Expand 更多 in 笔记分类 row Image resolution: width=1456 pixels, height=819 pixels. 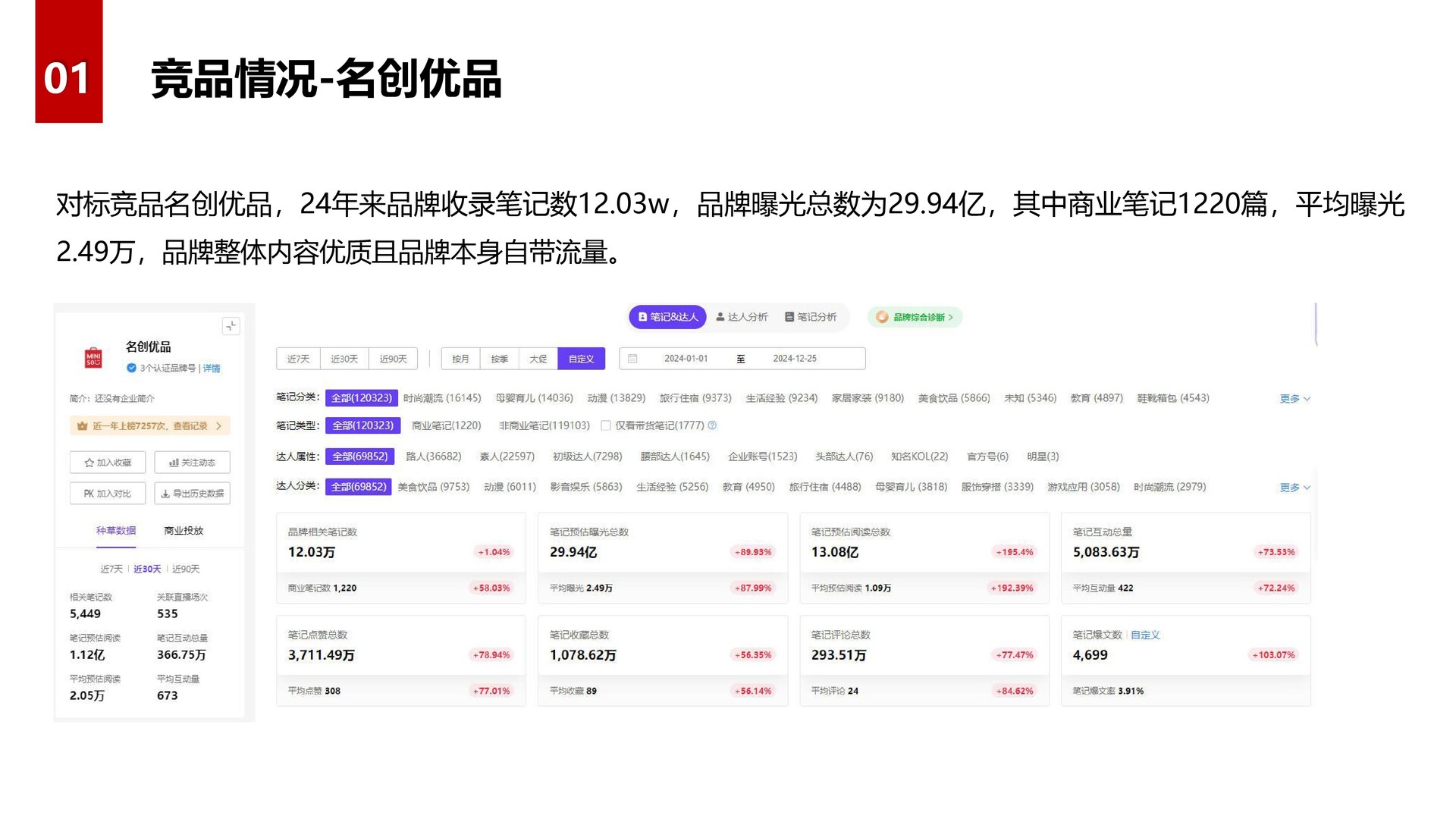(x=1295, y=398)
